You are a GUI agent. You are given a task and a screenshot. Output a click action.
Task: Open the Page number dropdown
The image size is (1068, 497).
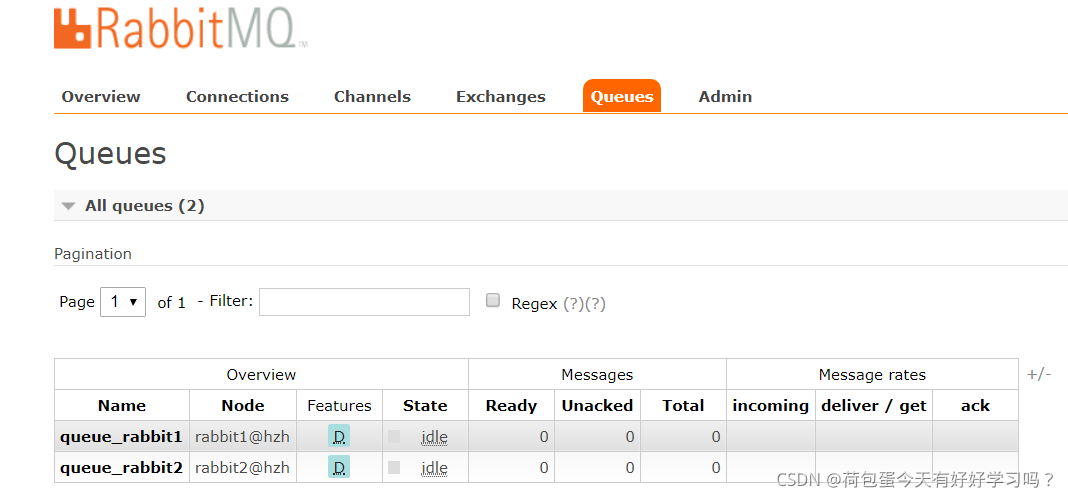123,302
